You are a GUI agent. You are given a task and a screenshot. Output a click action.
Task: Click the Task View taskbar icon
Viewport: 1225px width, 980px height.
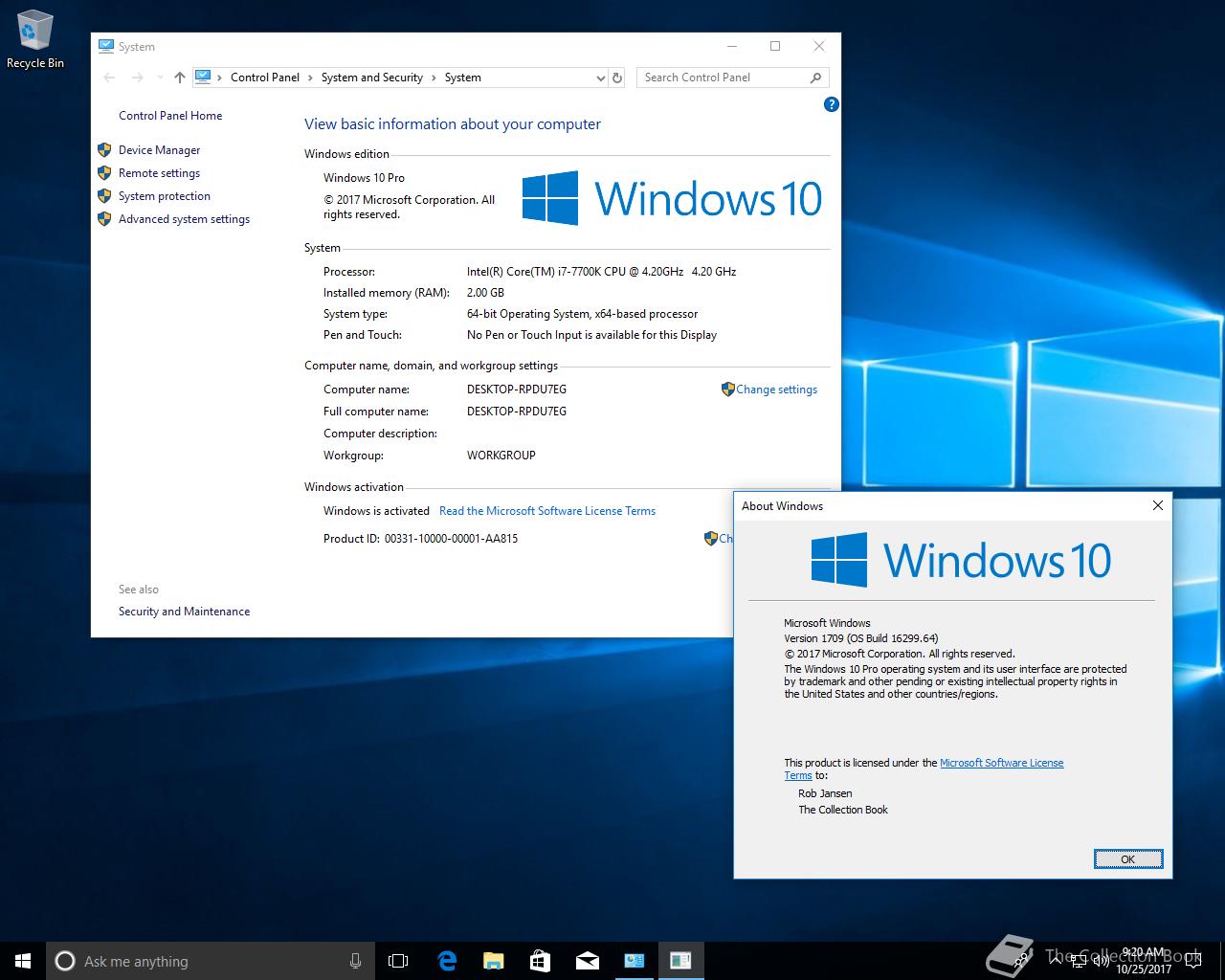(398, 961)
